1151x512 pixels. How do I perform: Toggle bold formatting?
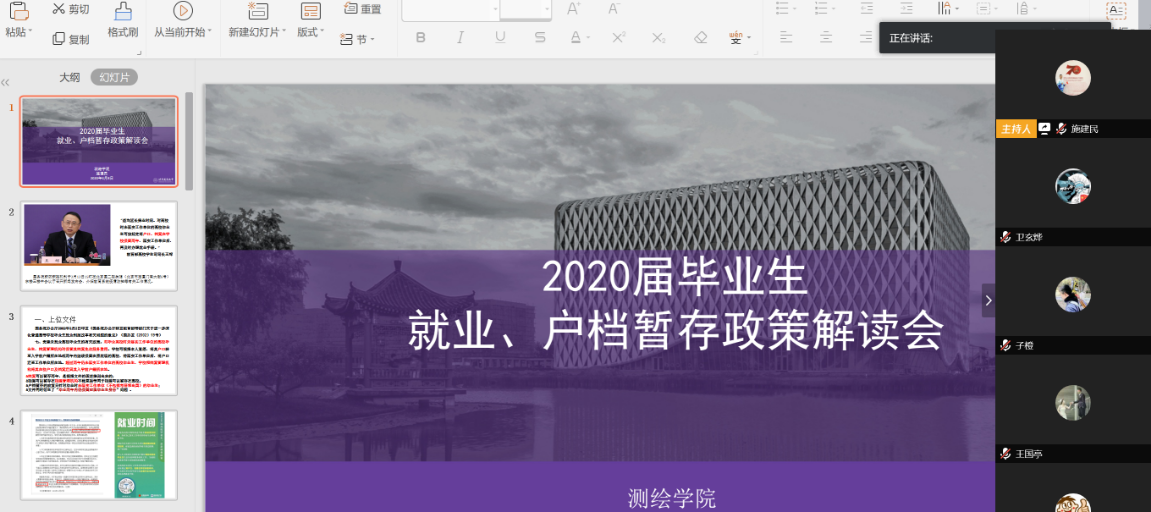point(421,38)
